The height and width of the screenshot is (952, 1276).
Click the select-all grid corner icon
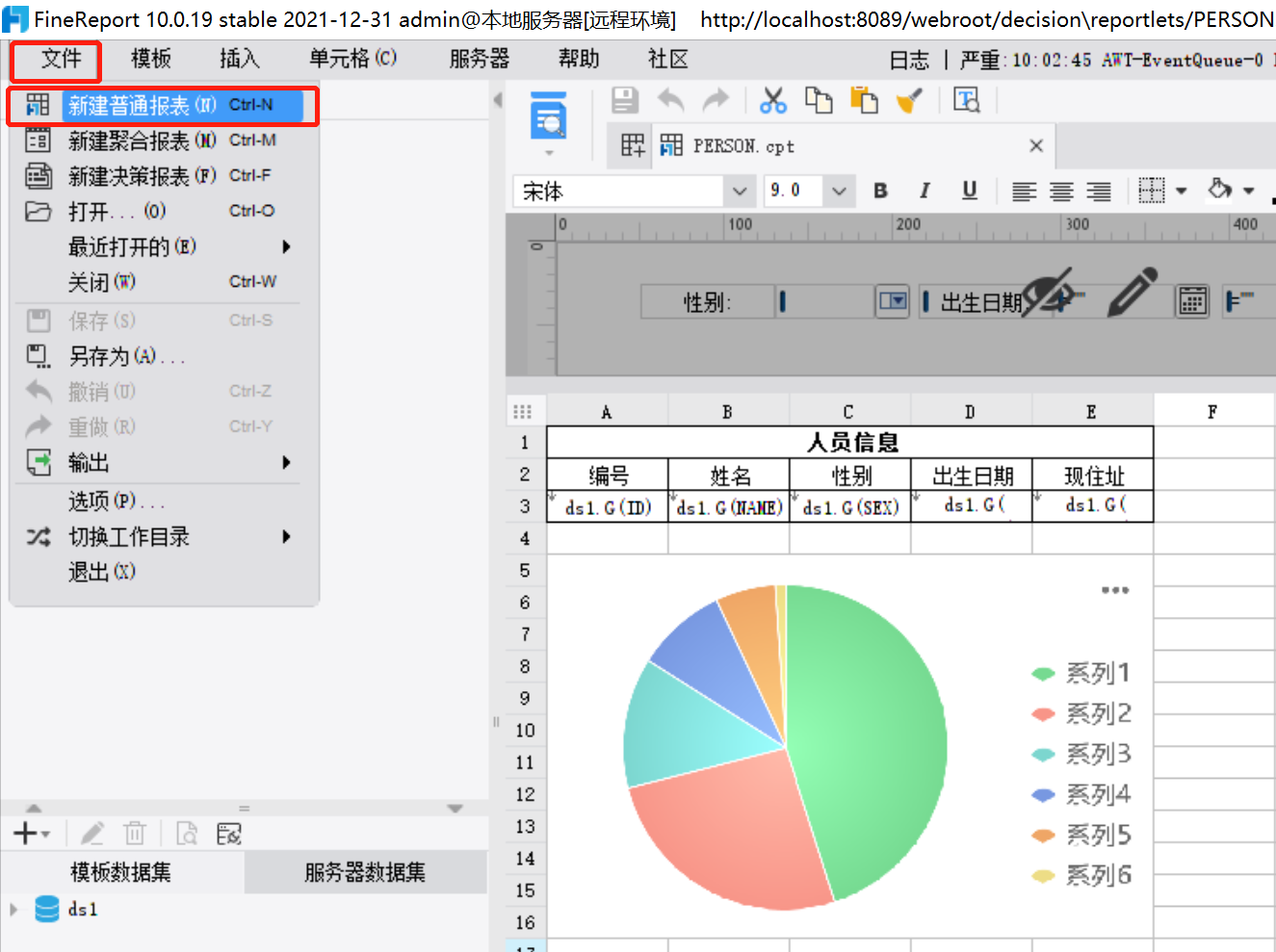523,412
